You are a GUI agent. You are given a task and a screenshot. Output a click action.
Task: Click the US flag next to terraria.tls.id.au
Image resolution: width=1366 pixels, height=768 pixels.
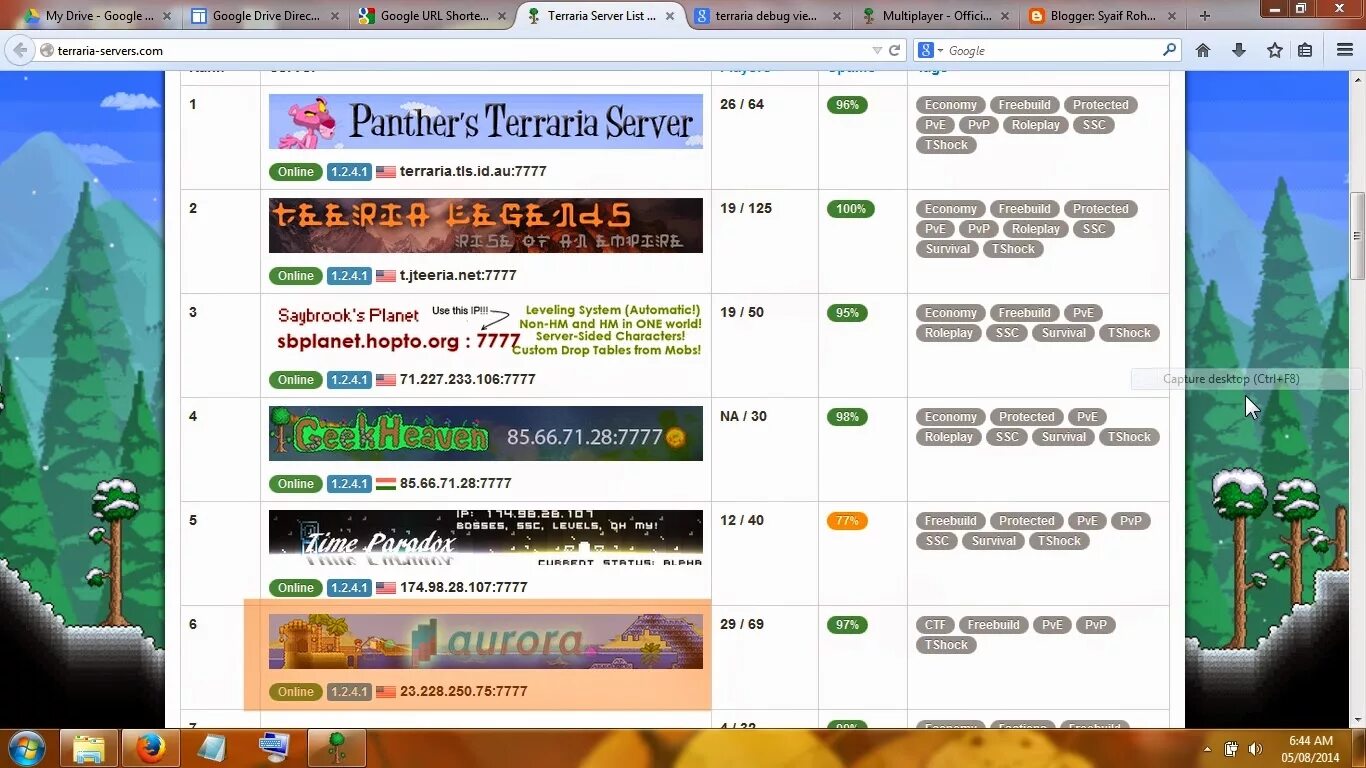coord(386,172)
